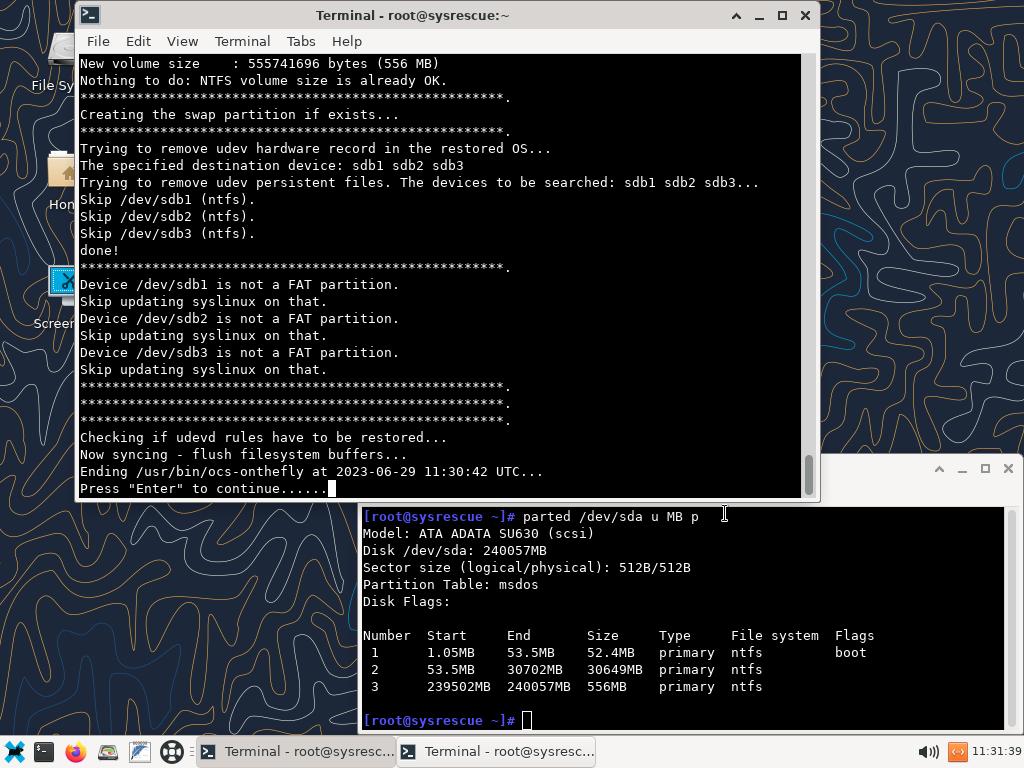
Task: Open the Help menu
Action: pos(347,41)
